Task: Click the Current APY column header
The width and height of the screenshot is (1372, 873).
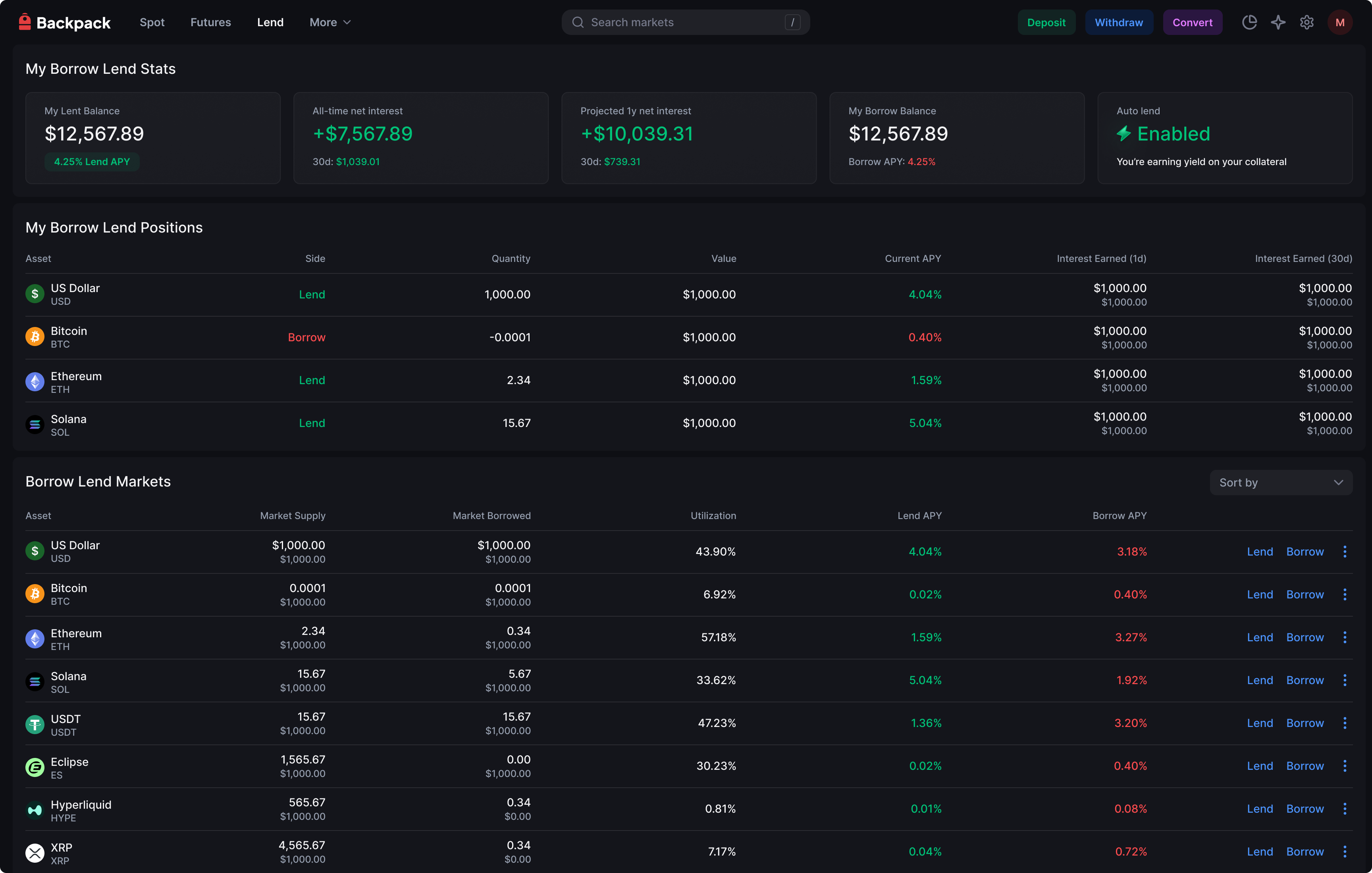Action: [913, 259]
